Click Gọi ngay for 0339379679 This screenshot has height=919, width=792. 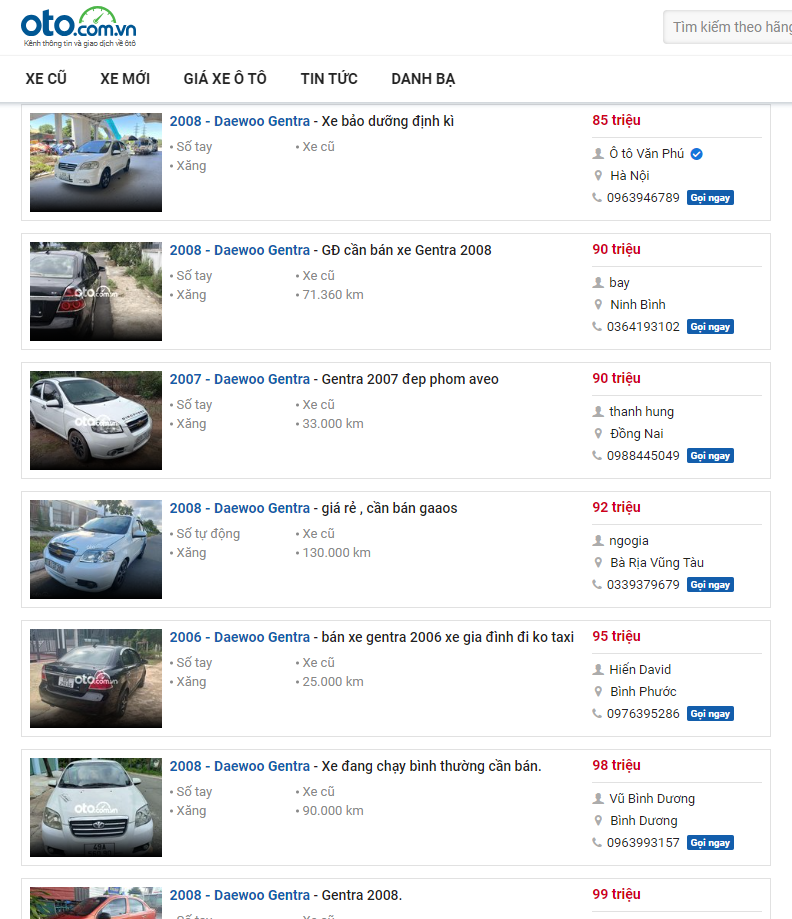(710, 584)
